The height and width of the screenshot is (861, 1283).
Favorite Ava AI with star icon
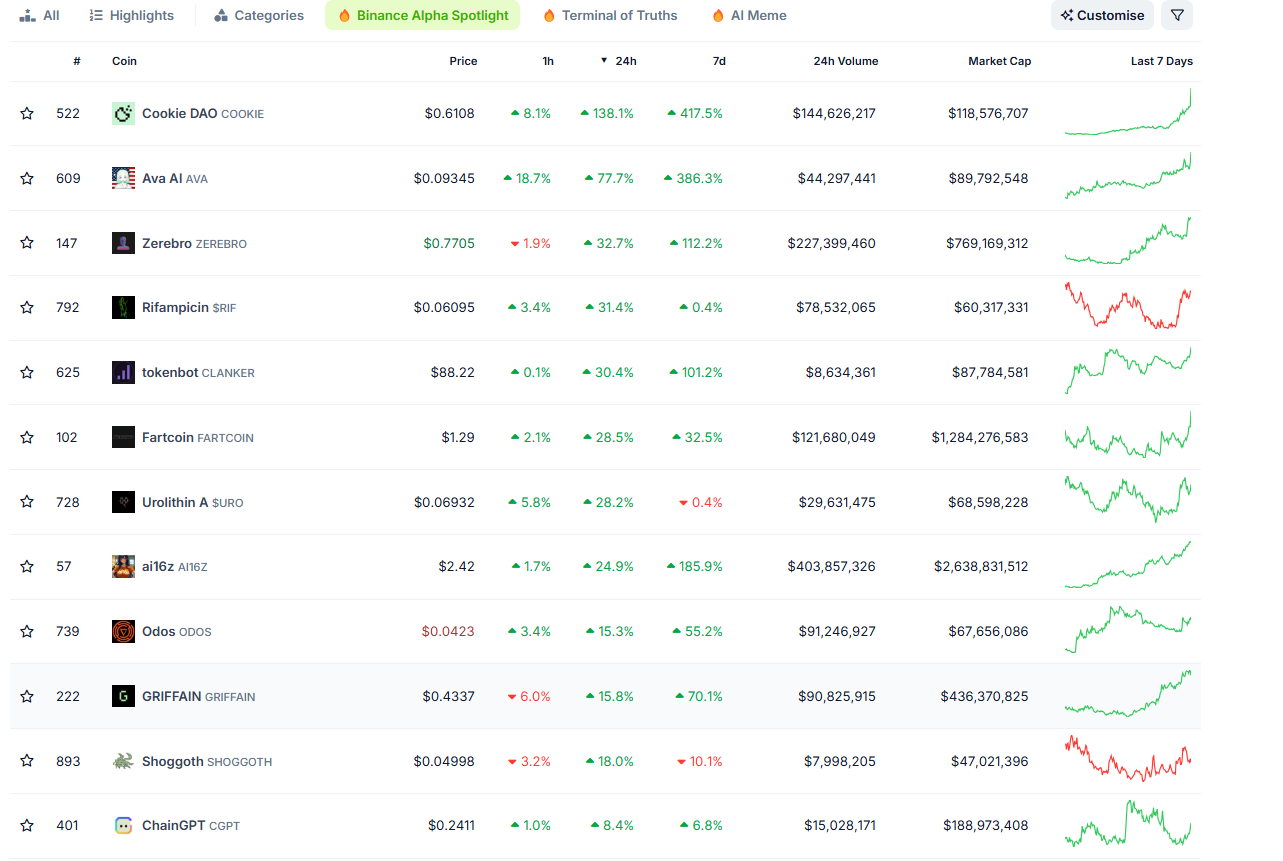pyautogui.click(x=27, y=178)
